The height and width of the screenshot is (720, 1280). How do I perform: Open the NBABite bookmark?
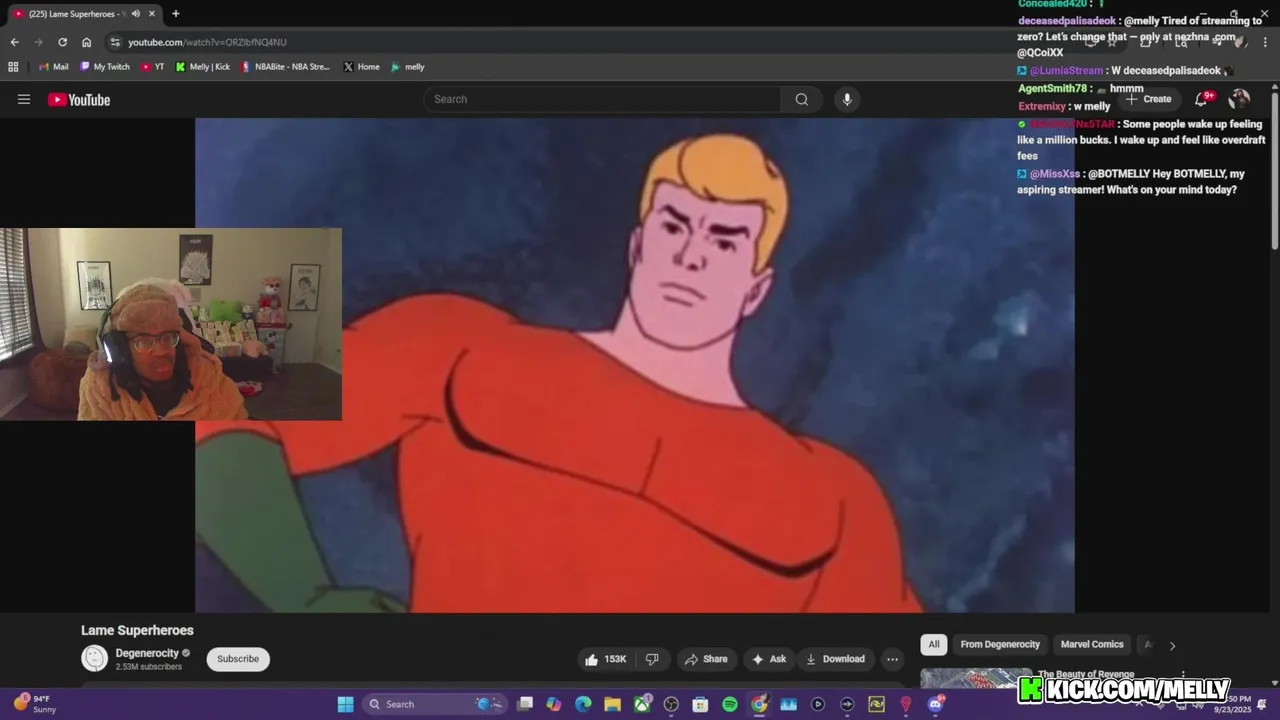286,67
